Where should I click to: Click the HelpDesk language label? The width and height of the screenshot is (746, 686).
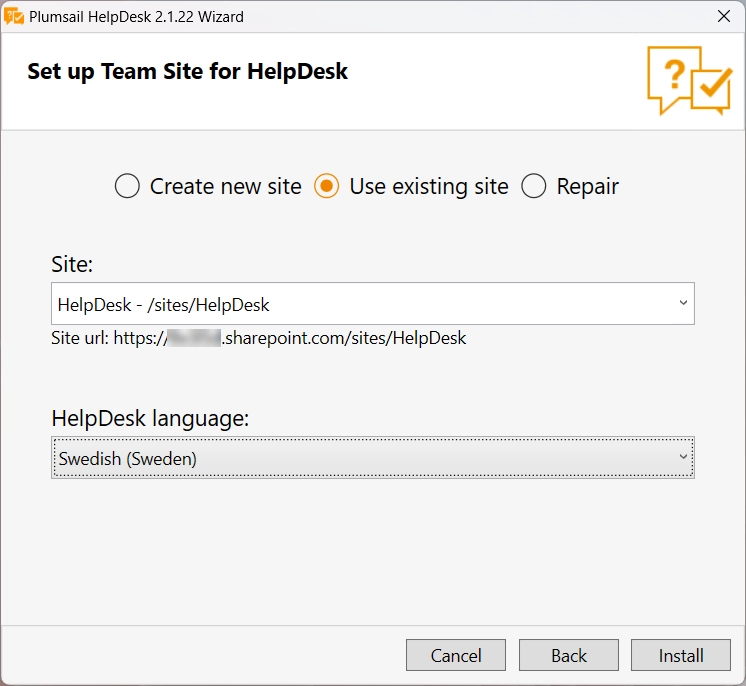click(x=150, y=419)
